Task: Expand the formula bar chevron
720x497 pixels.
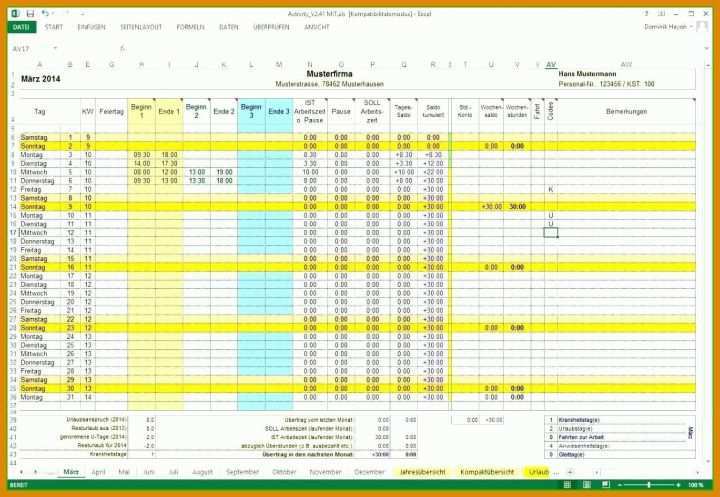Action: 706,48
